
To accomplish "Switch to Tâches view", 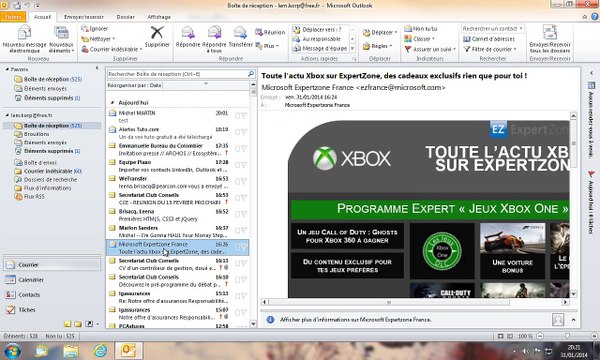I will pyautogui.click(x=52, y=310).
